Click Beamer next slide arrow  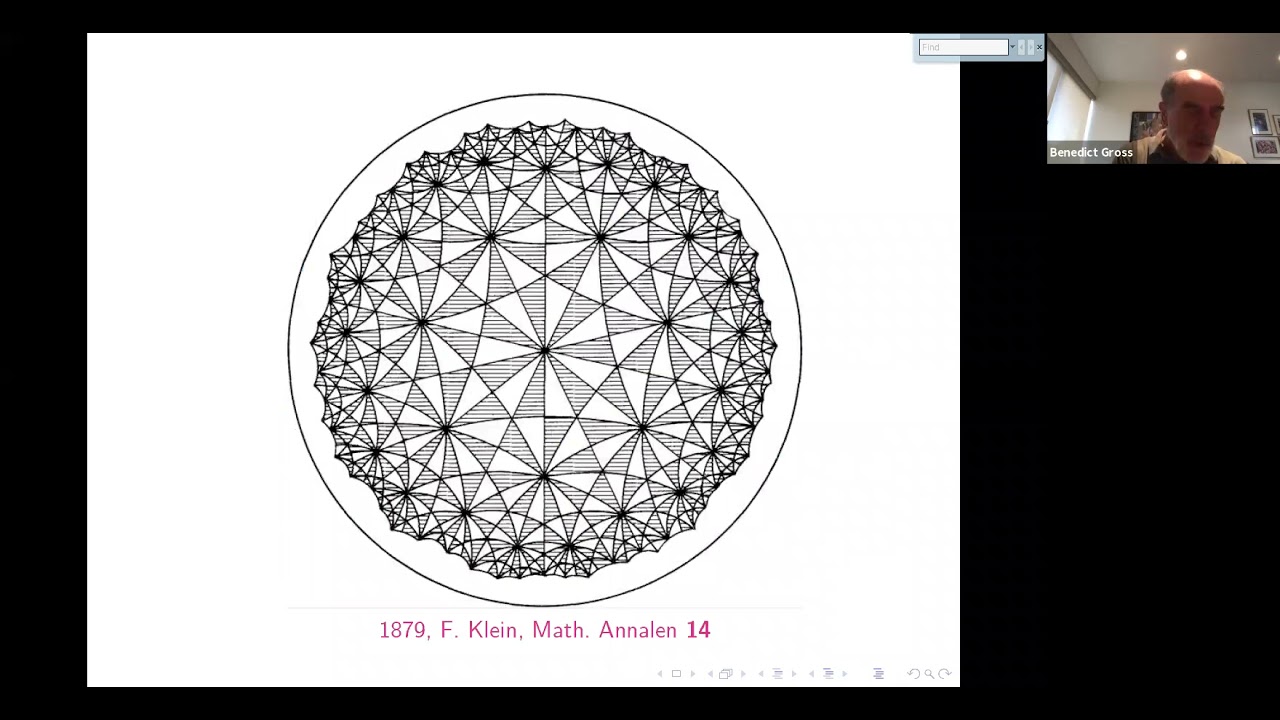[x=692, y=674]
